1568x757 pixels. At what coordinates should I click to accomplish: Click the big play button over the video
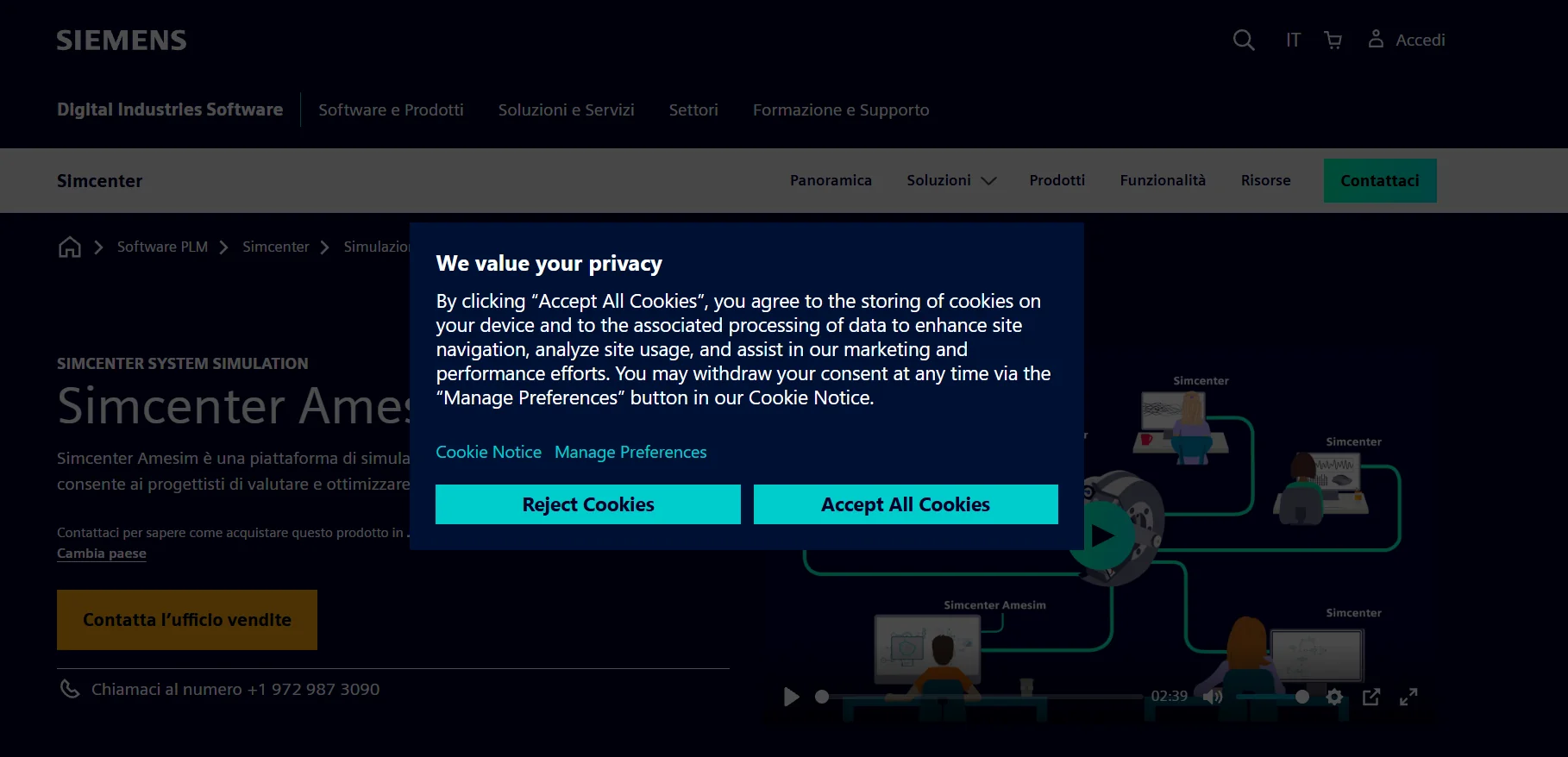pyautogui.click(x=1102, y=536)
